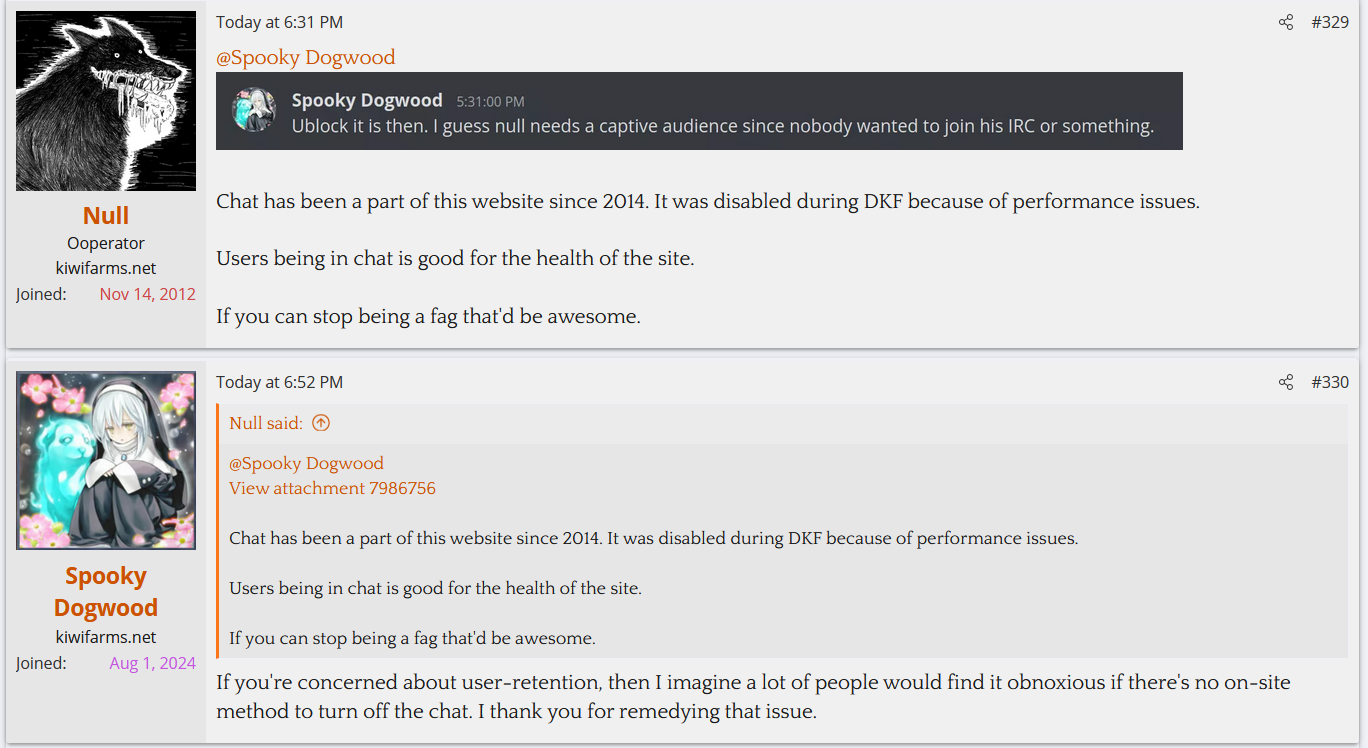Screen dimensions: 1368x748
Task: Click the "Null said:" quote header
Action: point(266,423)
